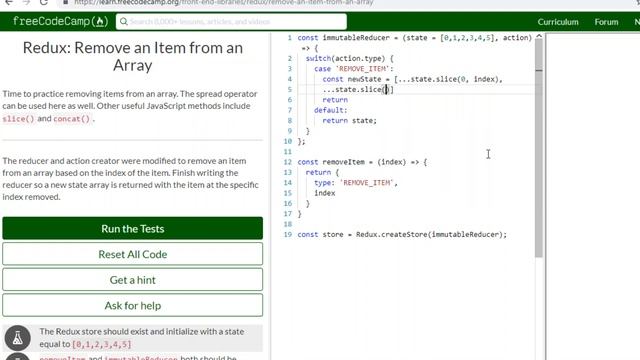640x360 pixels.
Task: Click browser forward arrow
Action: [26, 2]
